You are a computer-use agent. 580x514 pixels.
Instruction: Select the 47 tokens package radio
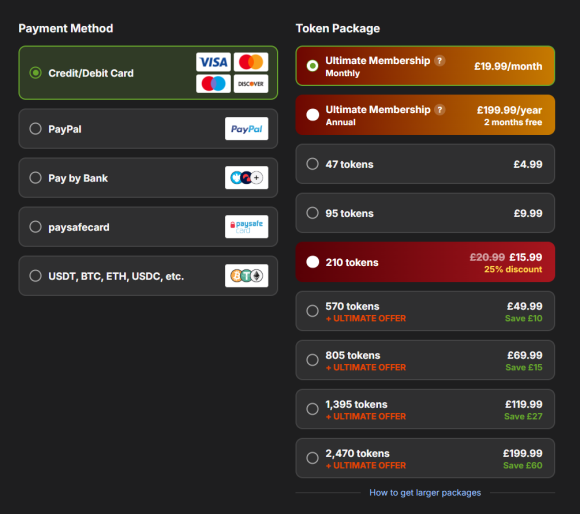click(x=313, y=164)
